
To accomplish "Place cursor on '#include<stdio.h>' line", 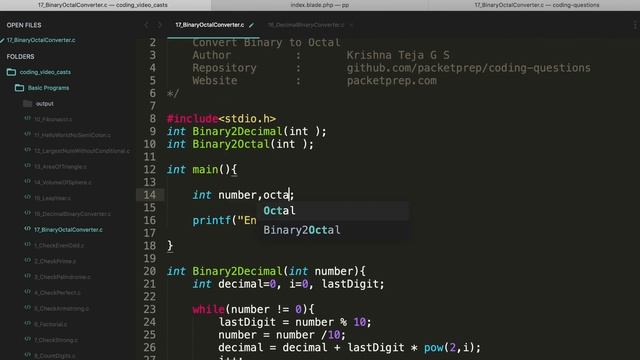I will pos(221,119).
